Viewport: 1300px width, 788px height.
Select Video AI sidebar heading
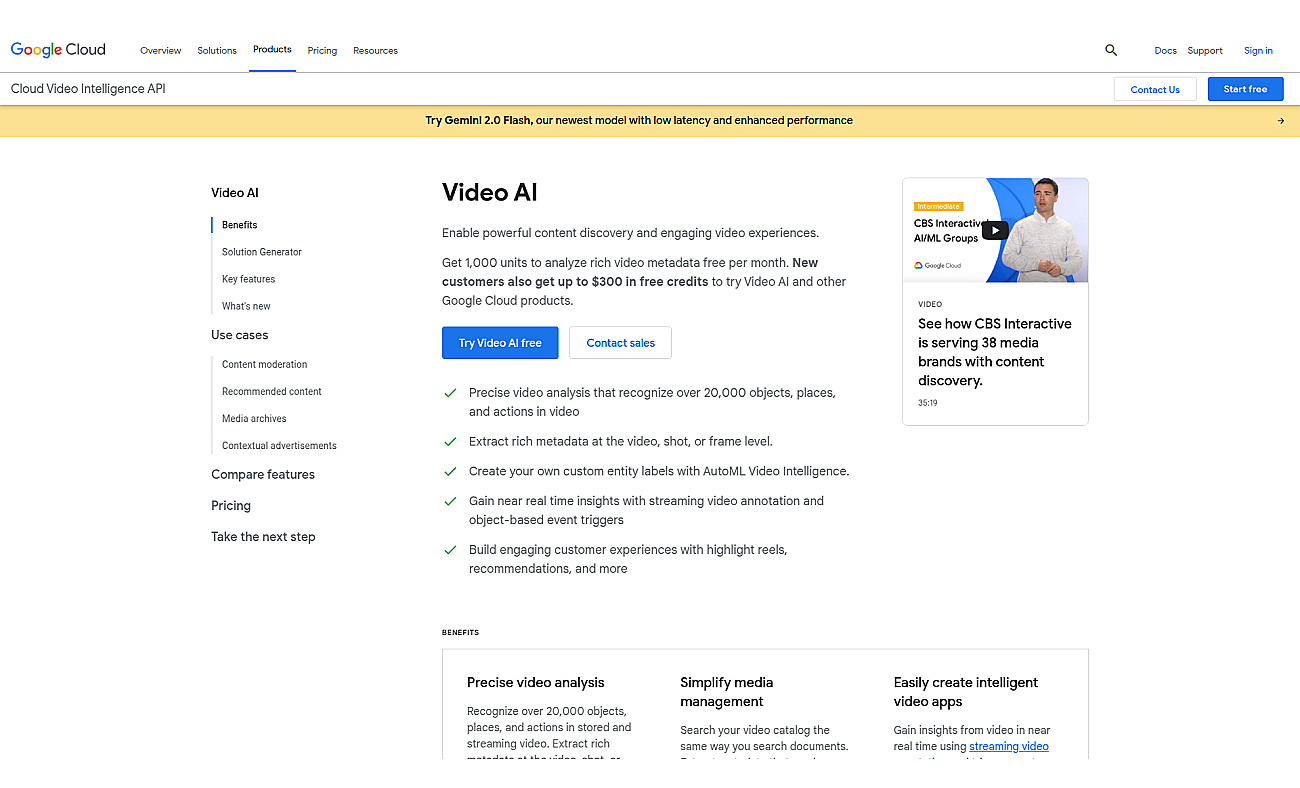(235, 193)
